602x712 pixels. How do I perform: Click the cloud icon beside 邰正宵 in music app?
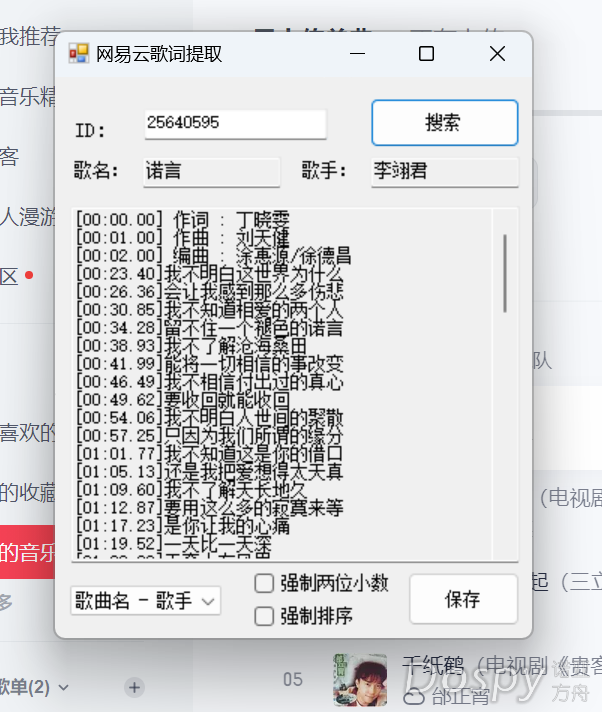[x=413, y=696]
